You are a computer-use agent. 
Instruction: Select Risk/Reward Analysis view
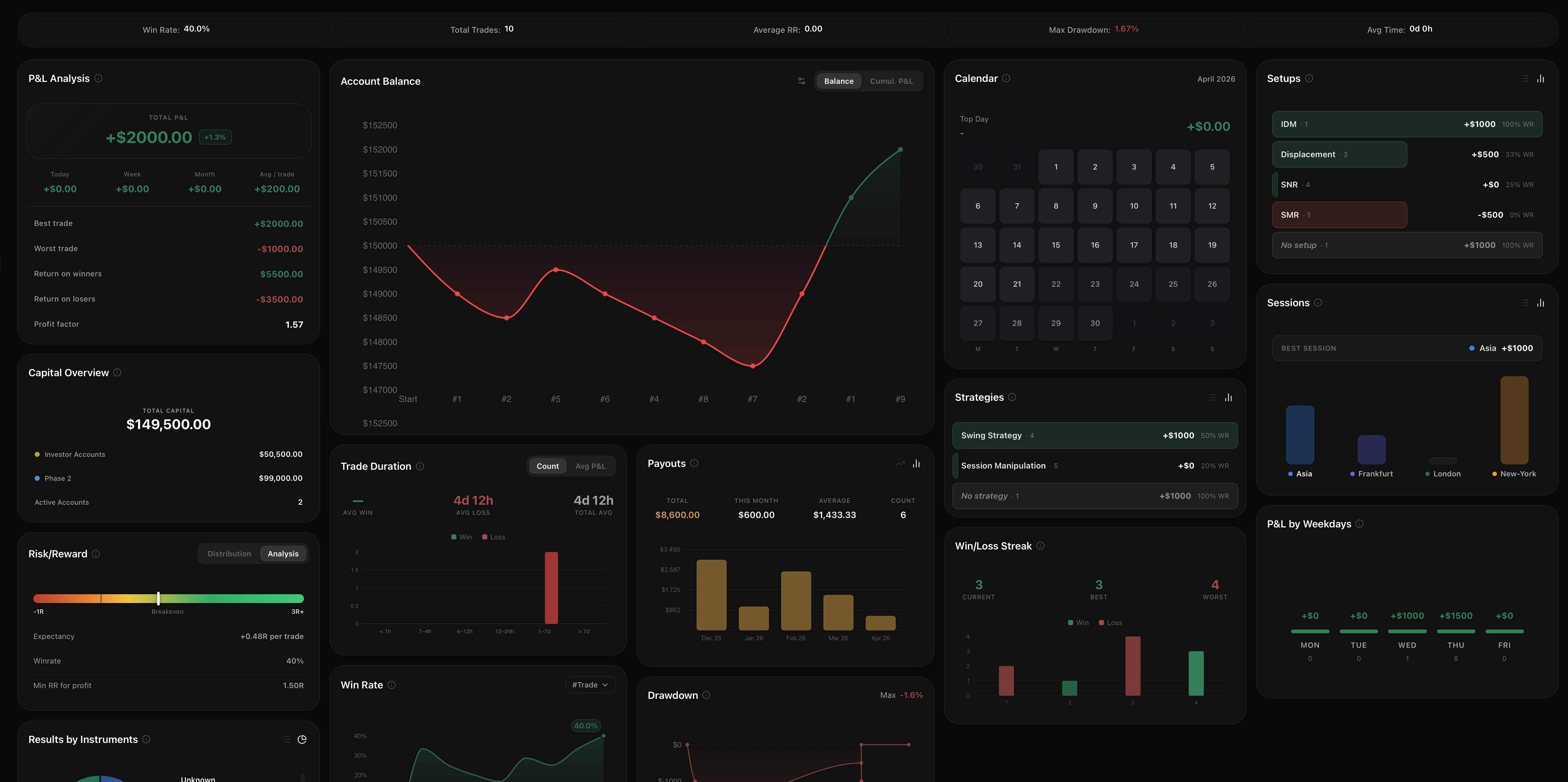coord(283,554)
